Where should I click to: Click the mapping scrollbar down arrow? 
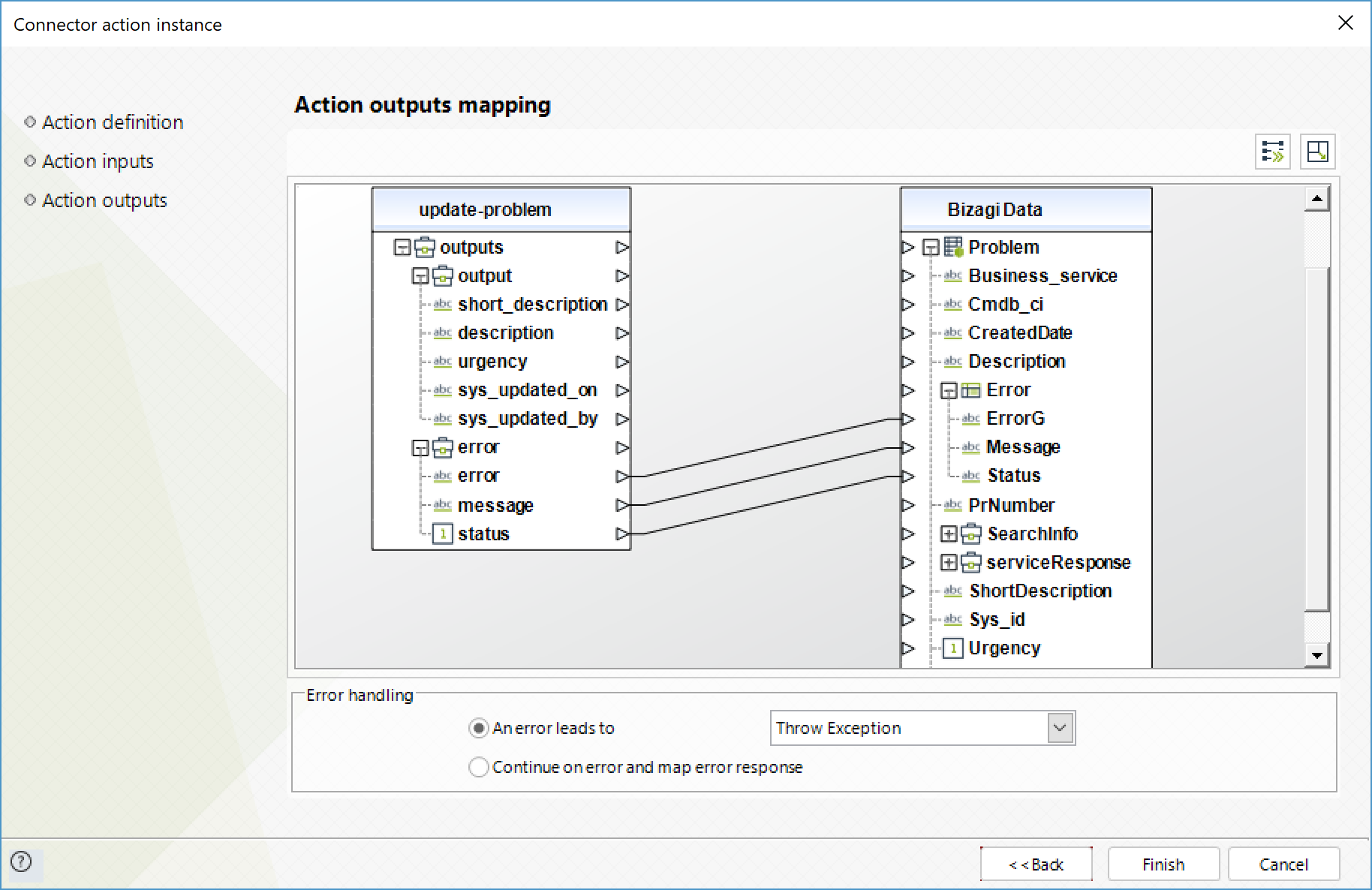(x=1317, y=654)
